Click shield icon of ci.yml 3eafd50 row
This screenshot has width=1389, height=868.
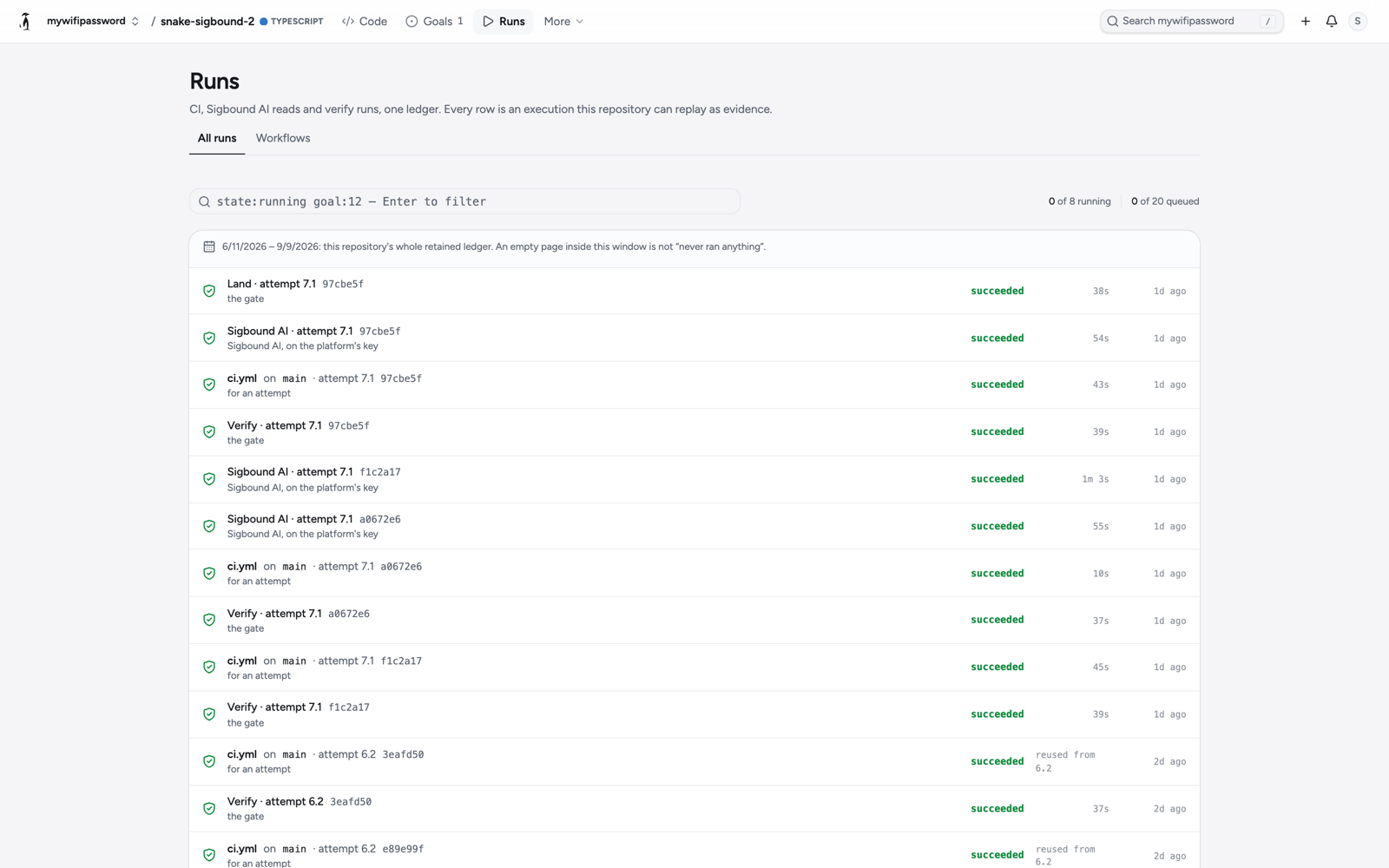coord(209,761)
